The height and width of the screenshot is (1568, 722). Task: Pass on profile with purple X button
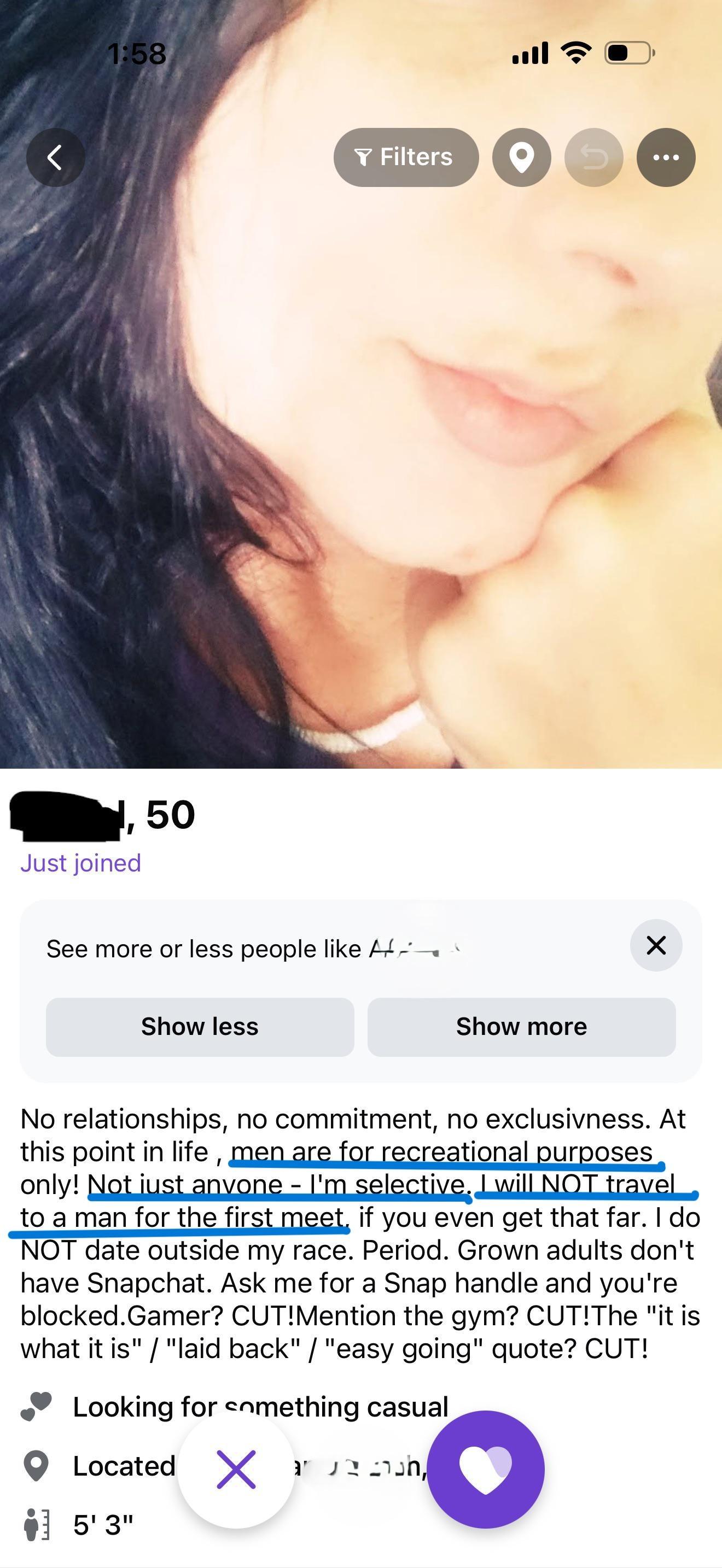click(236, 1470)
